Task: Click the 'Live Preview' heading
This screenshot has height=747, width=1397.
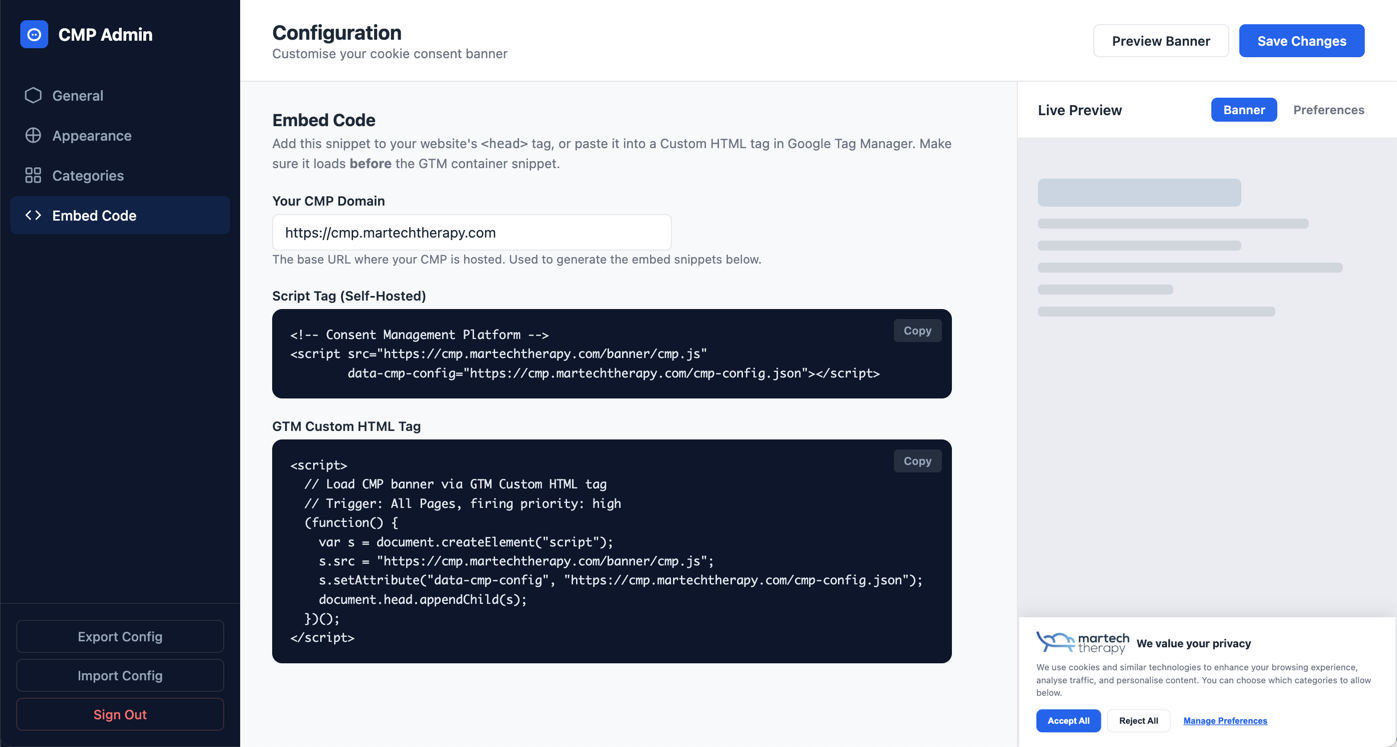Action: tap(1080, 110)
